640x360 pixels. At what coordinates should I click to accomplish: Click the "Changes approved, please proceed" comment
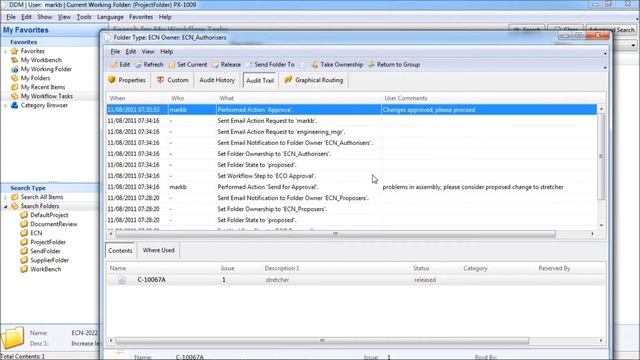click(429, 110)
